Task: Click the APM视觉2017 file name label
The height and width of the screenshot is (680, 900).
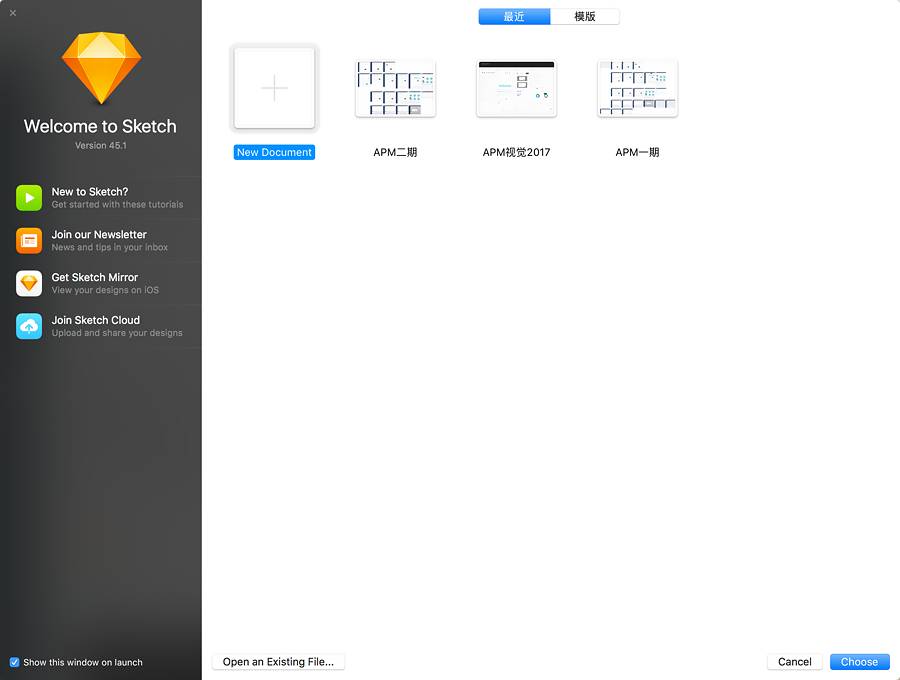Action: point(517,152)
